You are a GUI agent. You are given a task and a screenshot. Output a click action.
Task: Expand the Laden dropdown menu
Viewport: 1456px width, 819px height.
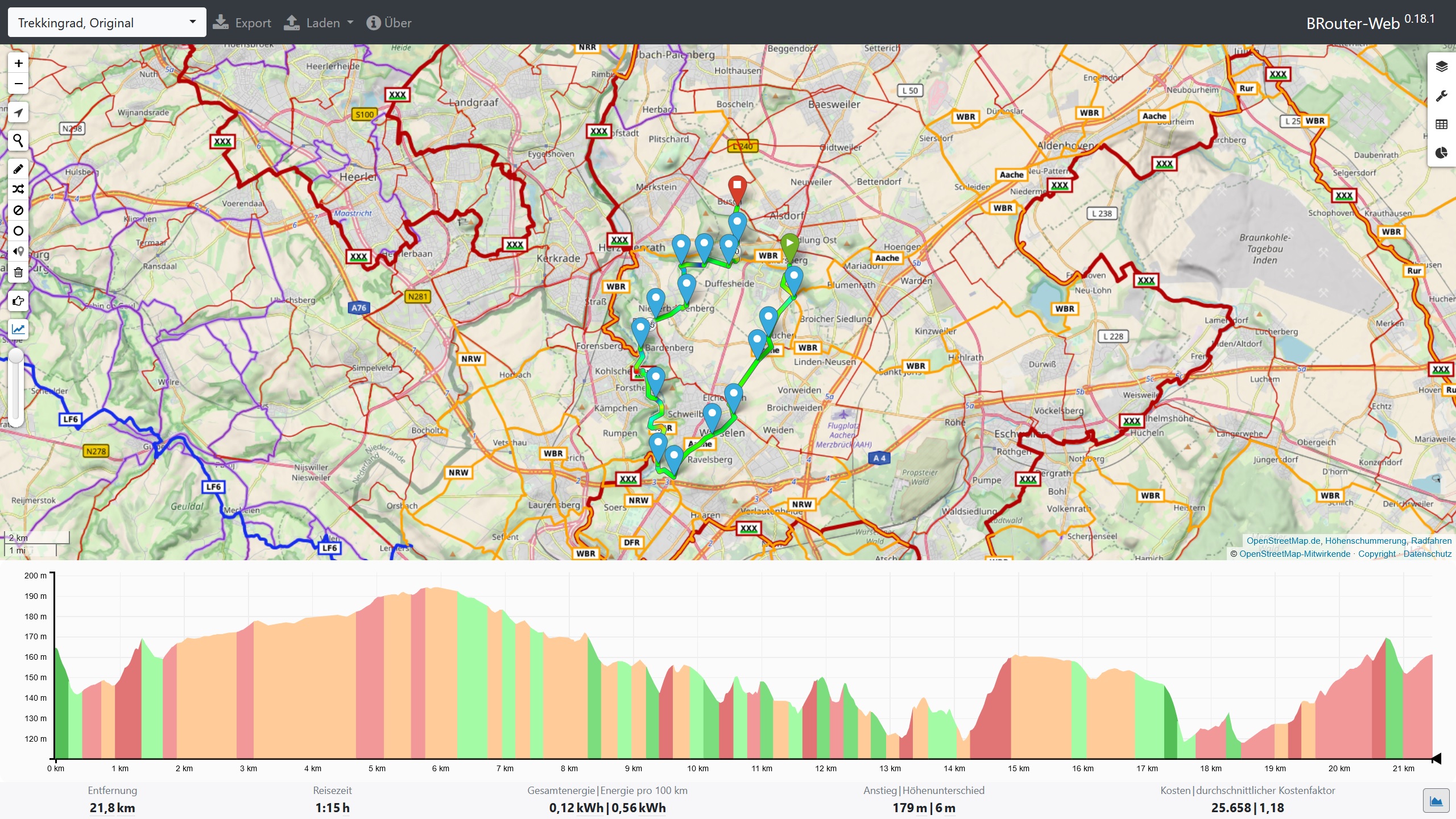point(318,23)
